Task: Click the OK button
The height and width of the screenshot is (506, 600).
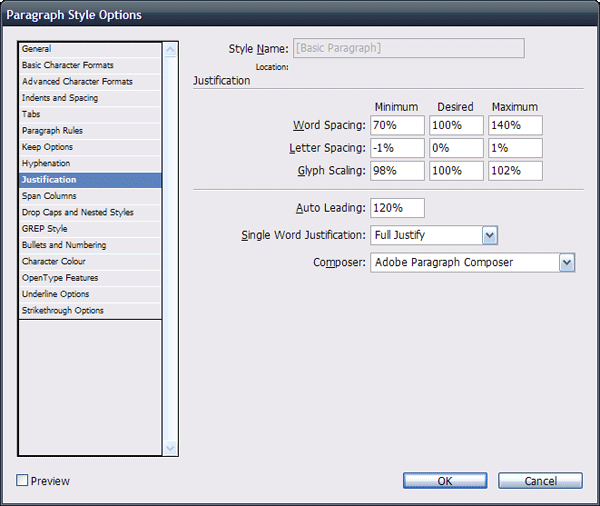Action: (445, 481)
